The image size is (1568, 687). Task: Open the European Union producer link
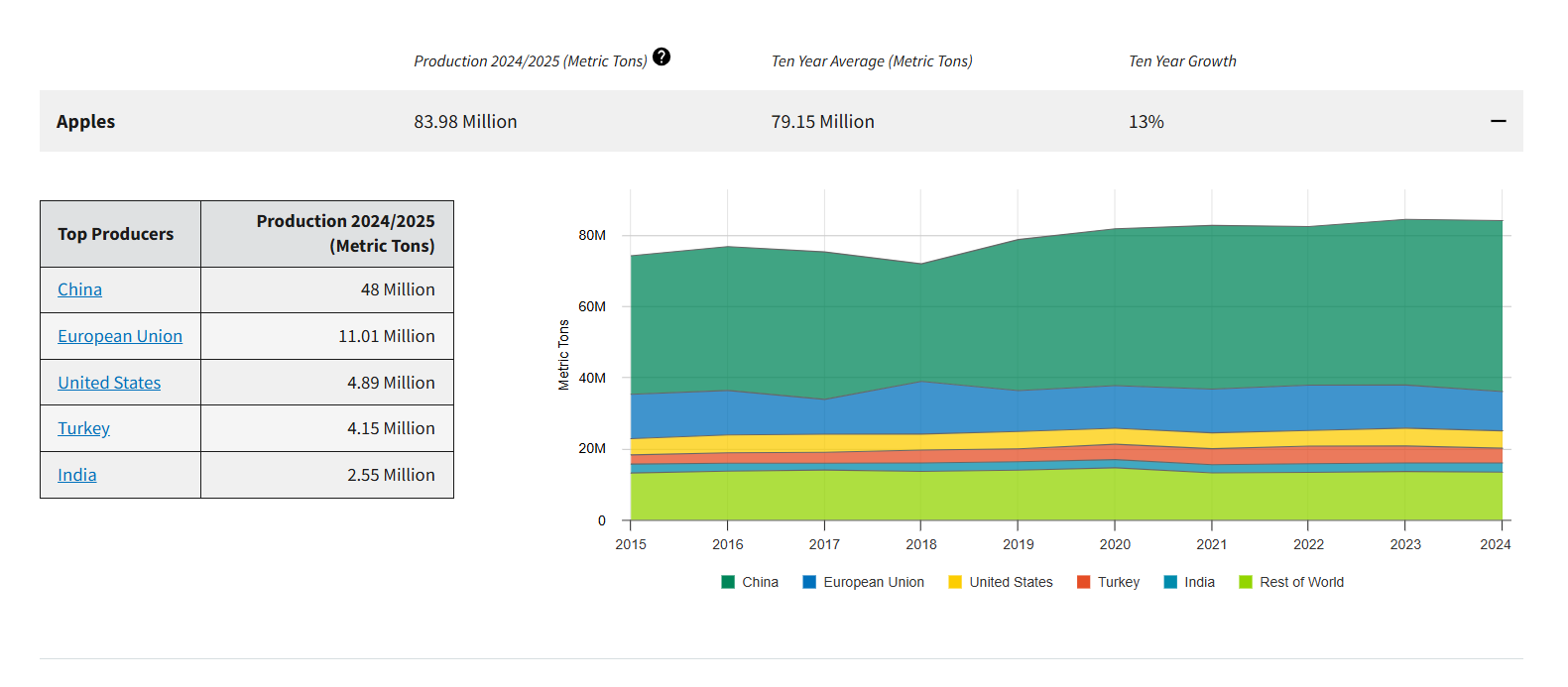coord(120,336)
